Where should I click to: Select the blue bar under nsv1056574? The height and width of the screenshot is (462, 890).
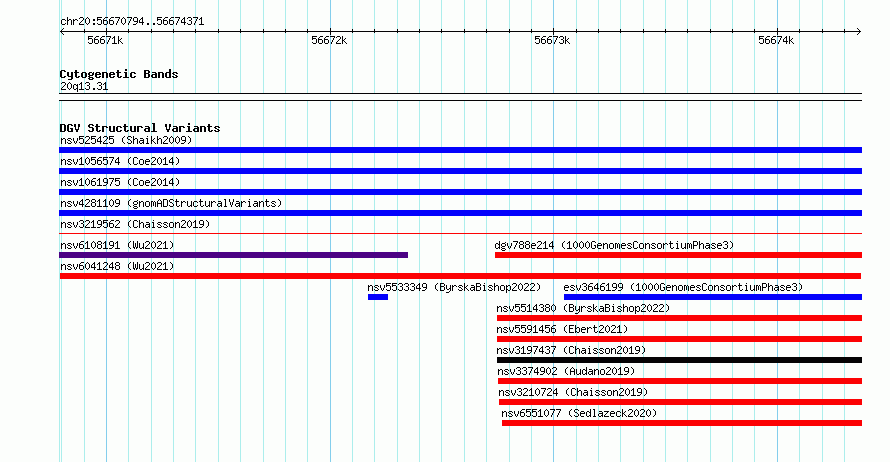coord(460,171)
